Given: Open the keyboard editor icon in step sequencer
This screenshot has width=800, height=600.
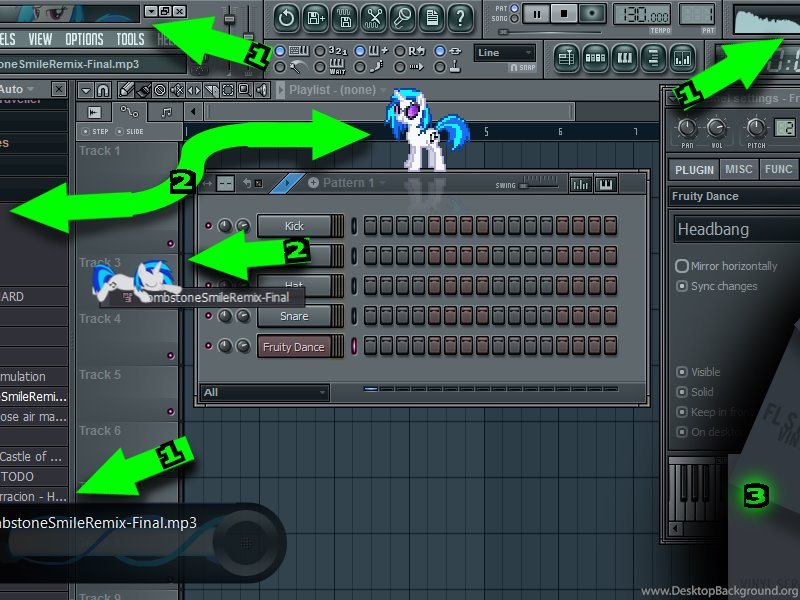Looking at the screenshot, I should [606, 184].
